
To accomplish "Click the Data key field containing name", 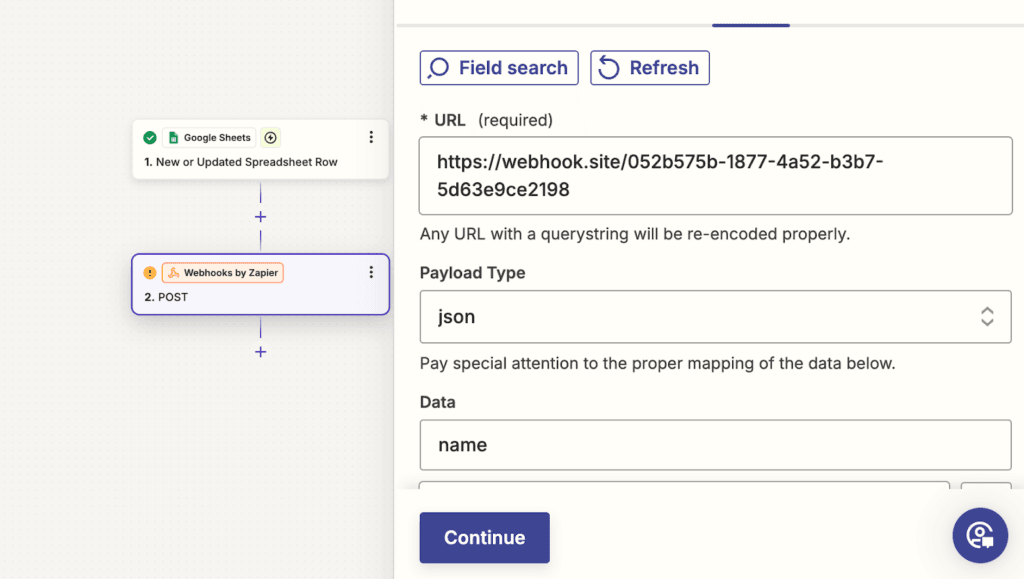I will pyautogui.click(x=715, y=445).
